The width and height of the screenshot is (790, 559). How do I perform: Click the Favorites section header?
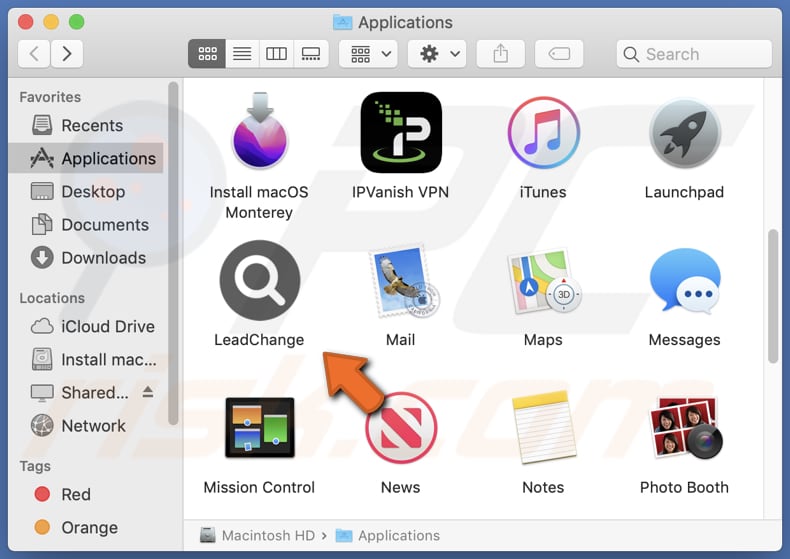[50, 97]
